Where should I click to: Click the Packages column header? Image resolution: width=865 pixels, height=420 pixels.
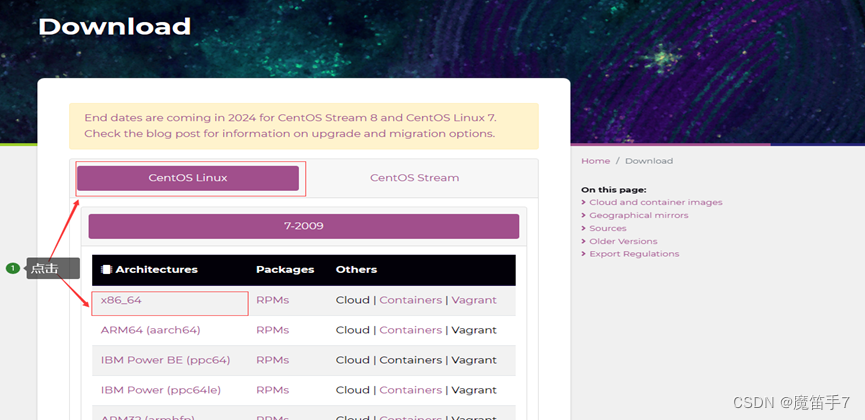pos(285,269)
